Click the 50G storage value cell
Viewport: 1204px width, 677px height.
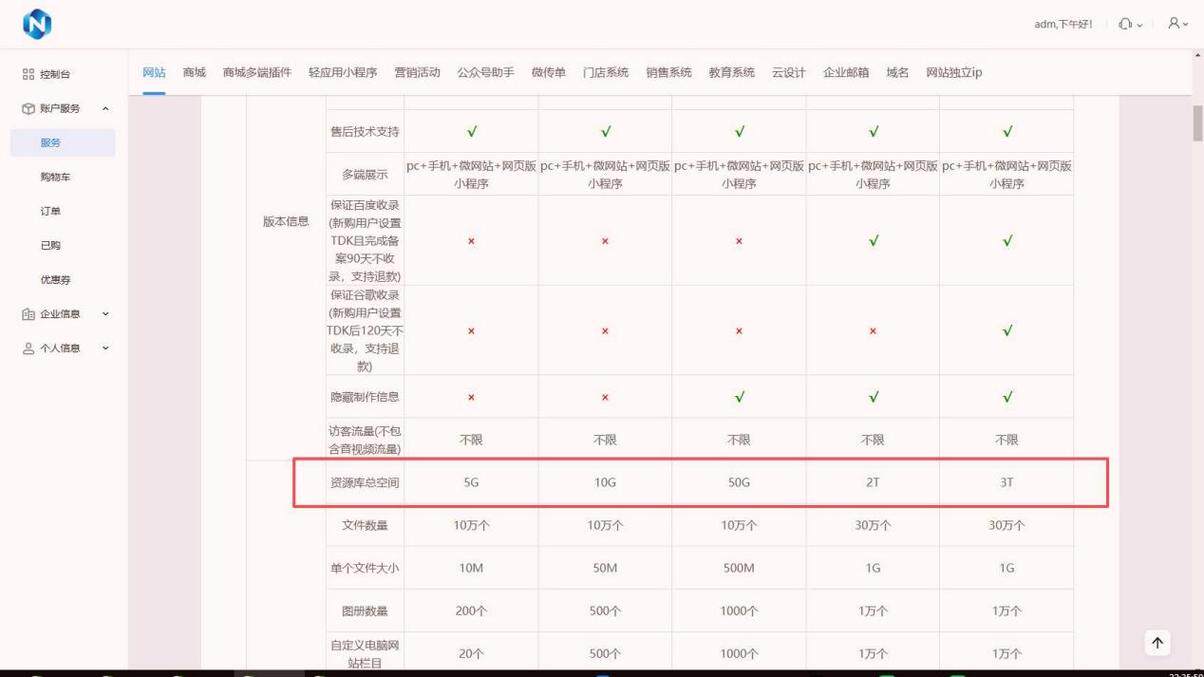(x=739, y=482)
